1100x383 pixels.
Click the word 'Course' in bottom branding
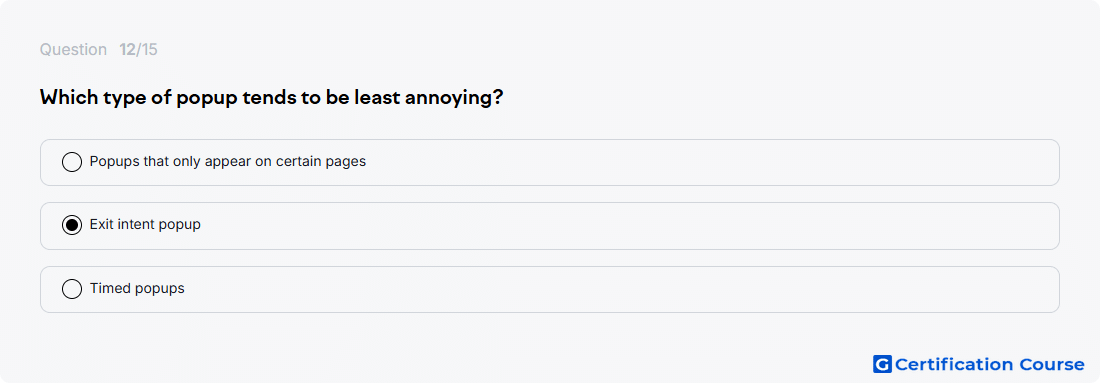point(1051,364)
